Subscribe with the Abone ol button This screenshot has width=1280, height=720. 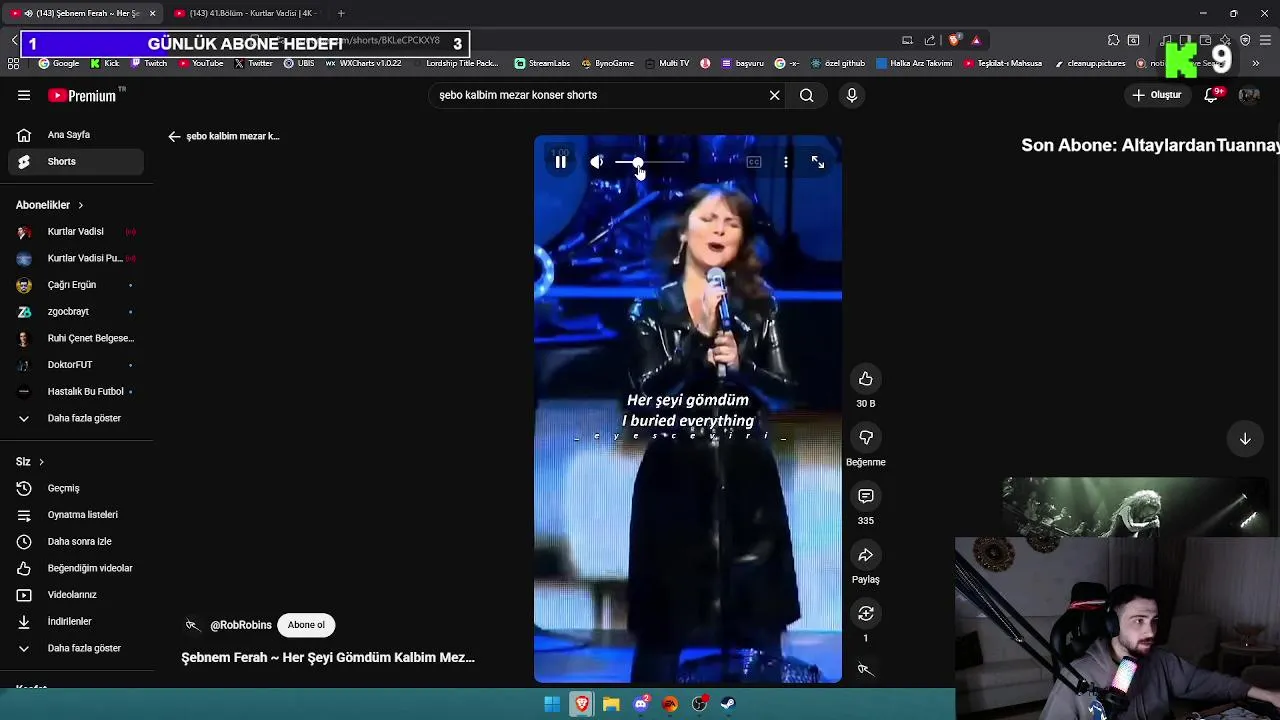coord(306,625)
